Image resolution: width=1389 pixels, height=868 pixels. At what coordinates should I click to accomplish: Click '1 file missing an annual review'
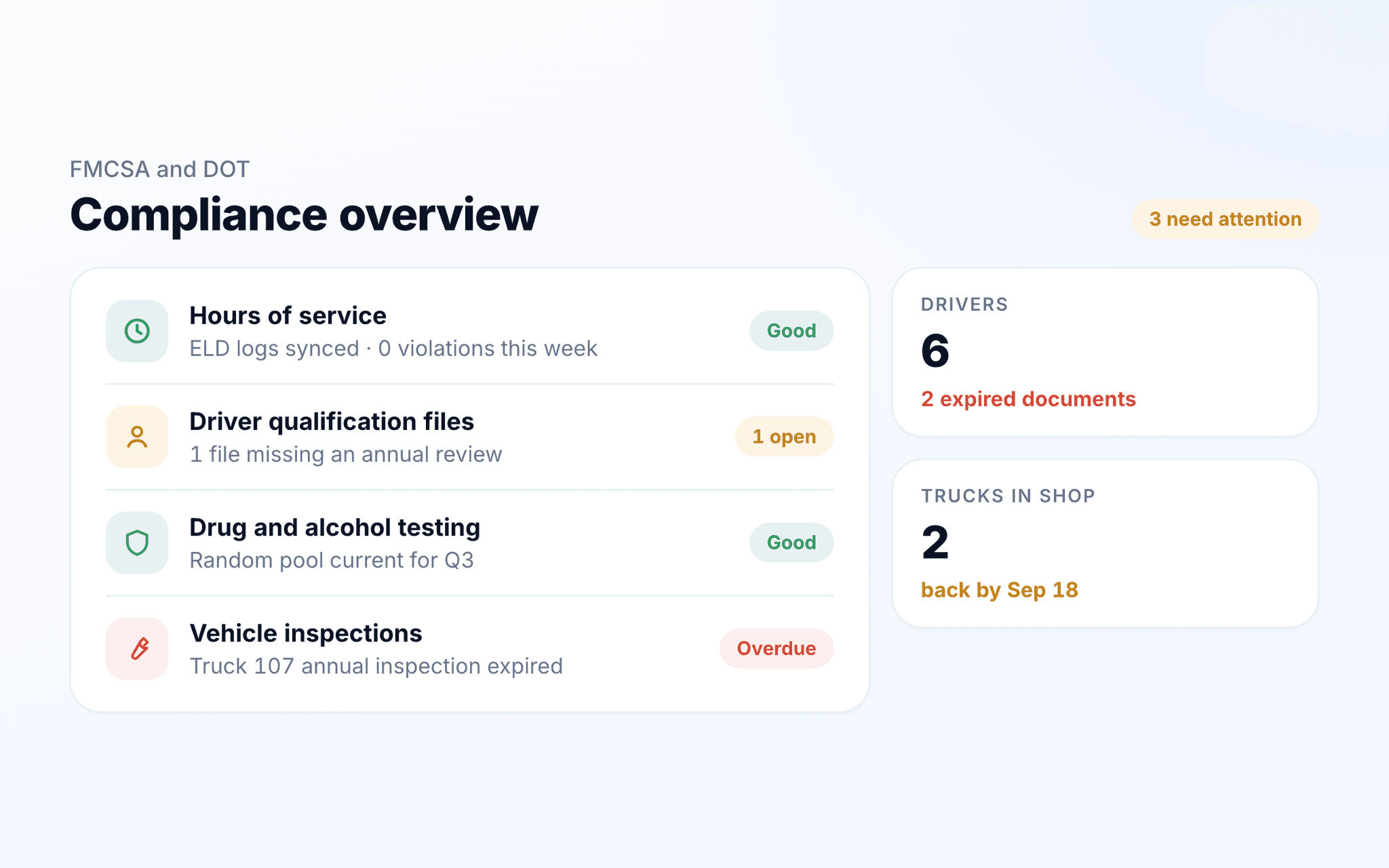tap(346, 454)
